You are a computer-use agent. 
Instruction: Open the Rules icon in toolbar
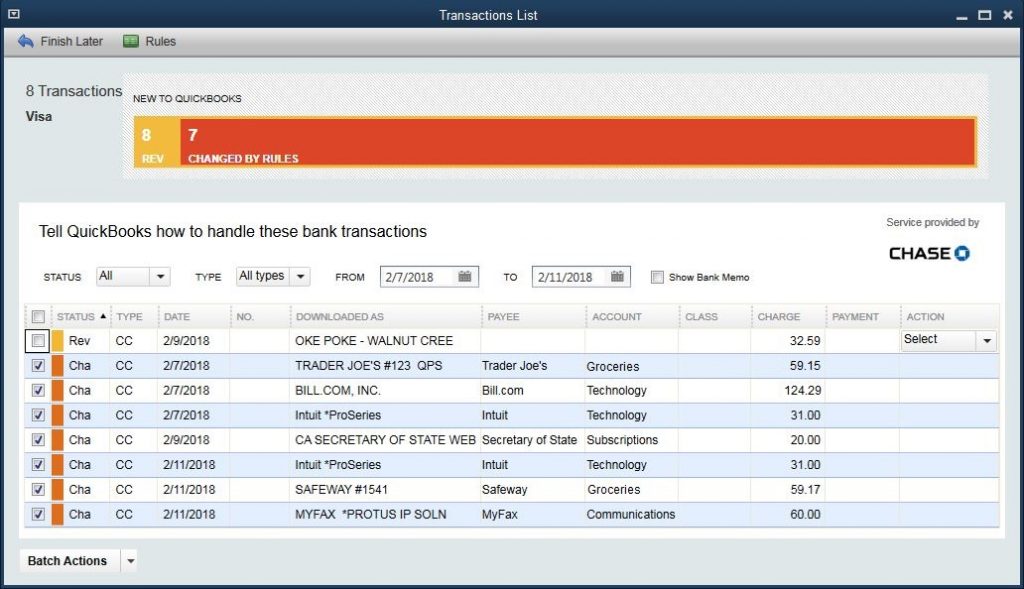point(131,41)
